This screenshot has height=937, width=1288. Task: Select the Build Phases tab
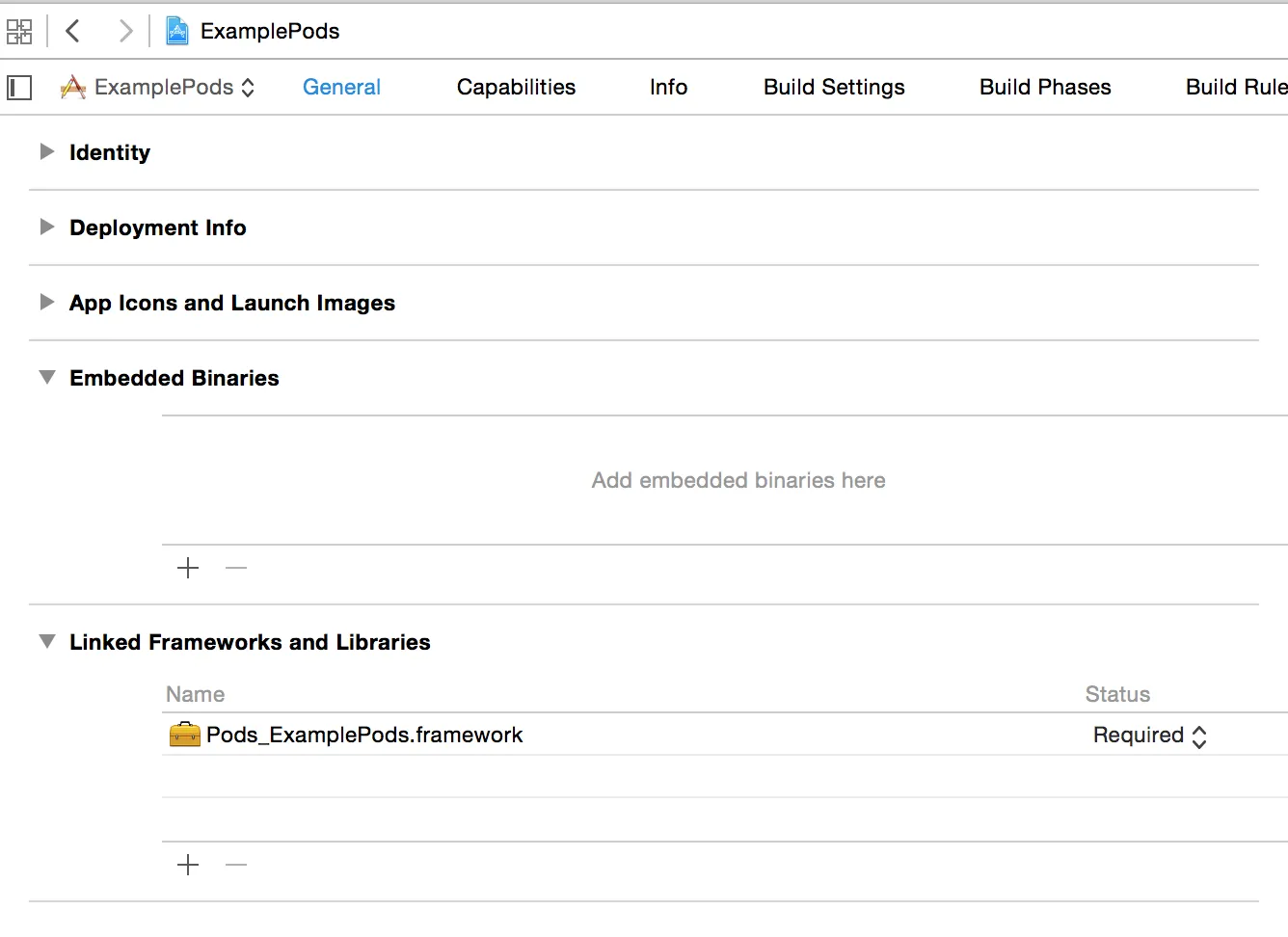[1045, 88]
